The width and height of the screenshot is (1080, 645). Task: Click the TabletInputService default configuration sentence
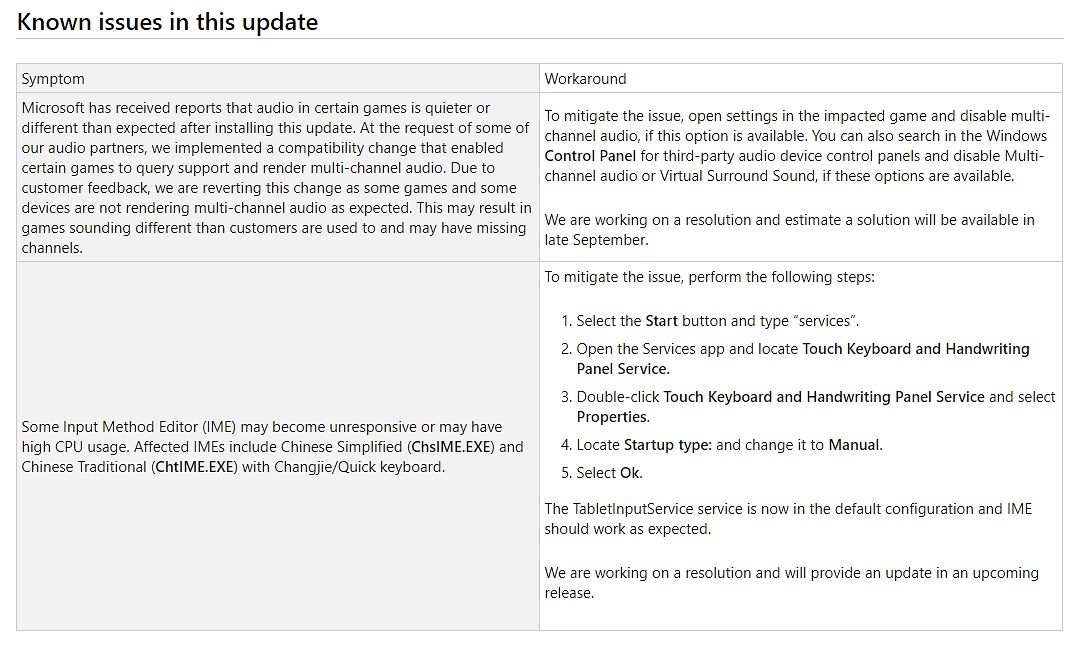coord(789,519)
